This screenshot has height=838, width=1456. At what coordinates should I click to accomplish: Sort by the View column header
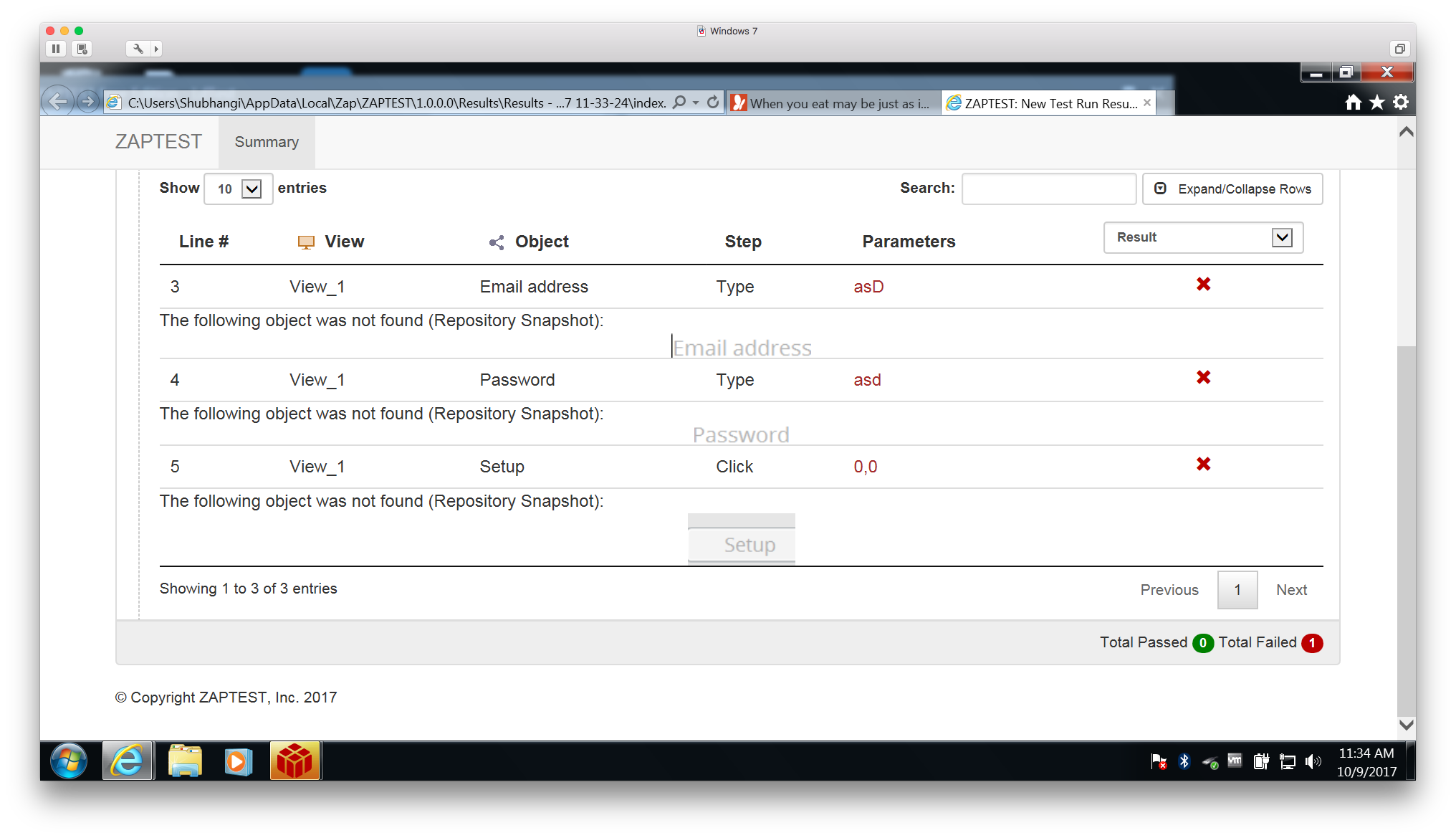344,242
